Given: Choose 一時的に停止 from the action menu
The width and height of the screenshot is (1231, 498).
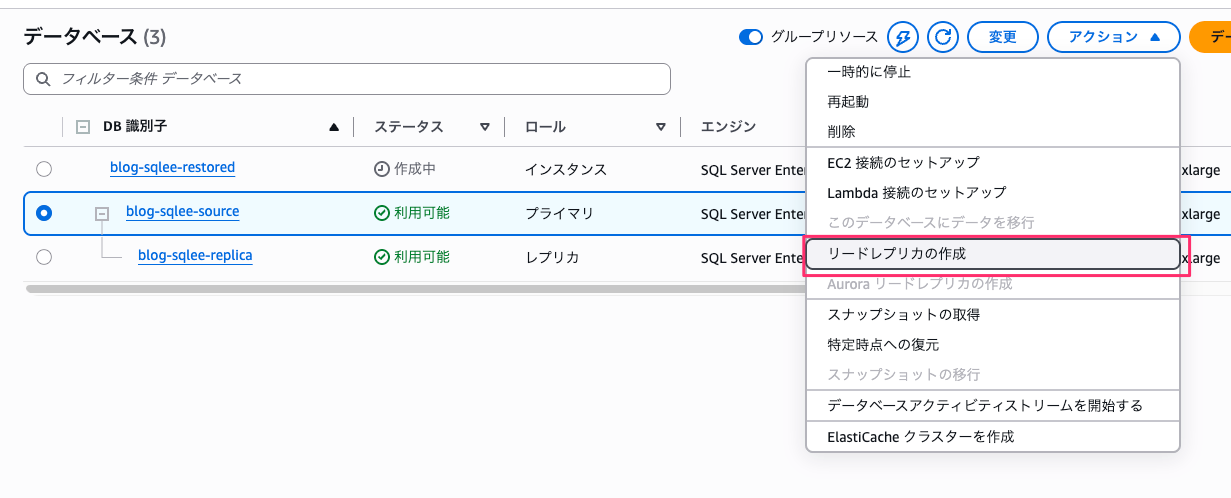Looking at the screenshot, I should pyautogui.click(x=993, y=72).
